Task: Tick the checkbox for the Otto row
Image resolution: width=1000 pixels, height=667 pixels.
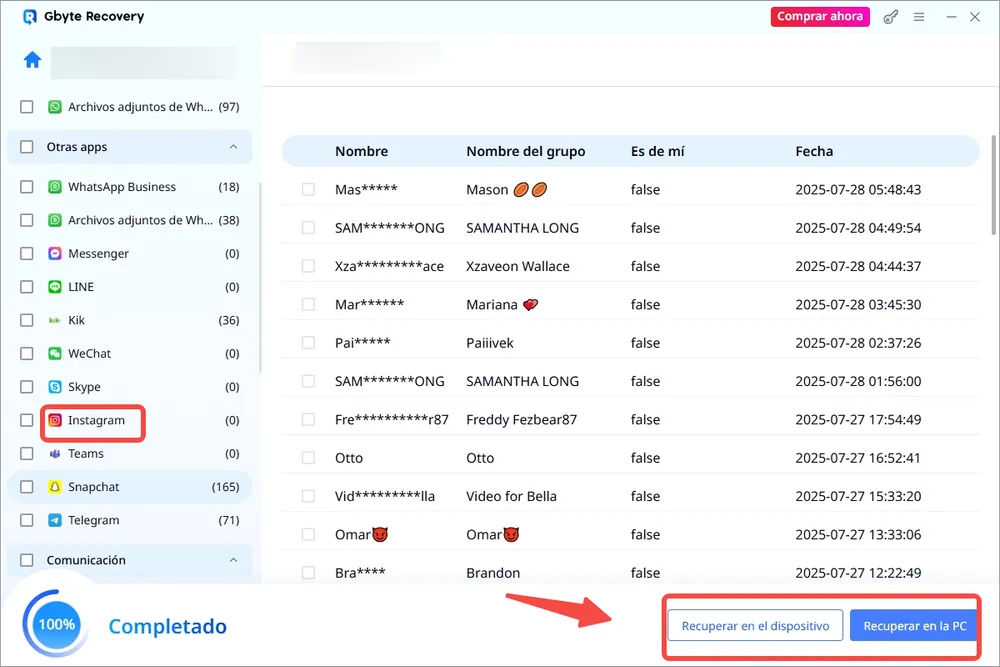Action: point(306,457)
